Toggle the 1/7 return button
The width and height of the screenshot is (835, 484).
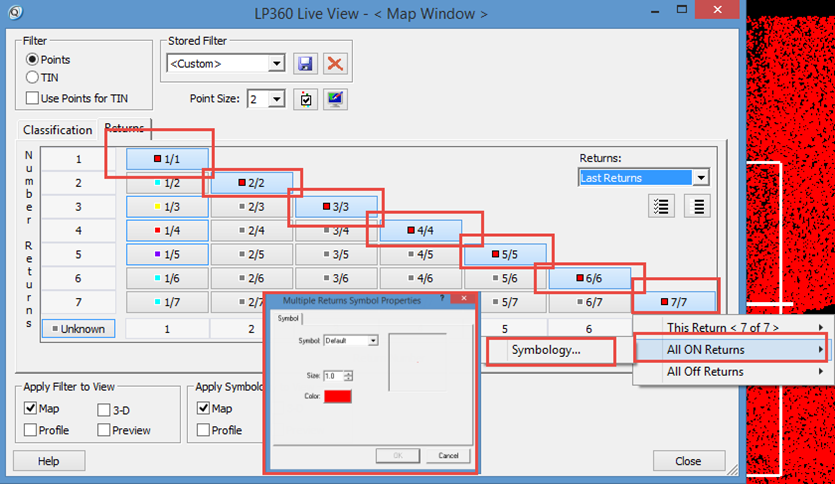pyautogui.click(x=167, y=302)
